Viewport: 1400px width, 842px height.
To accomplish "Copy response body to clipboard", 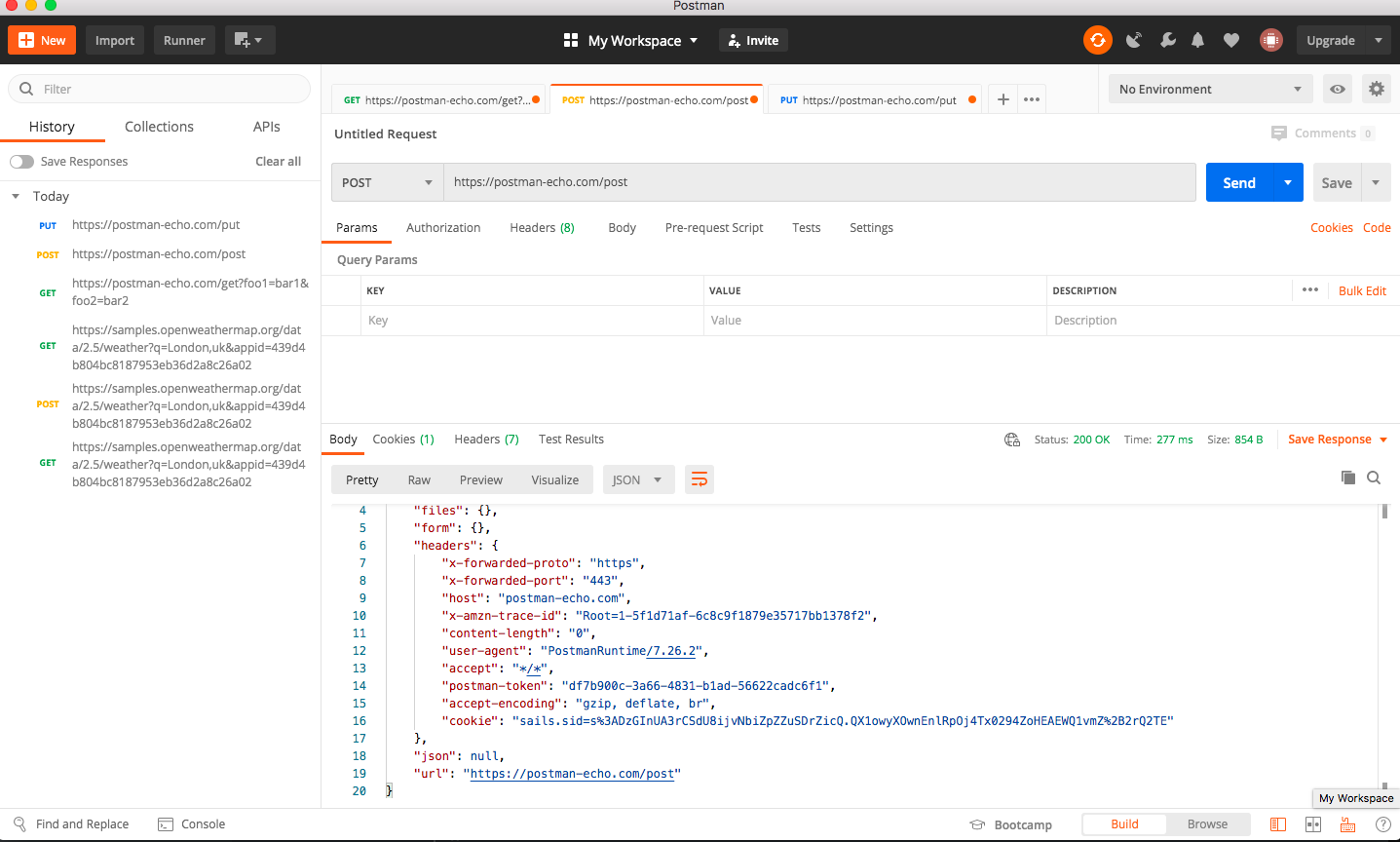I will point(1348,478).
